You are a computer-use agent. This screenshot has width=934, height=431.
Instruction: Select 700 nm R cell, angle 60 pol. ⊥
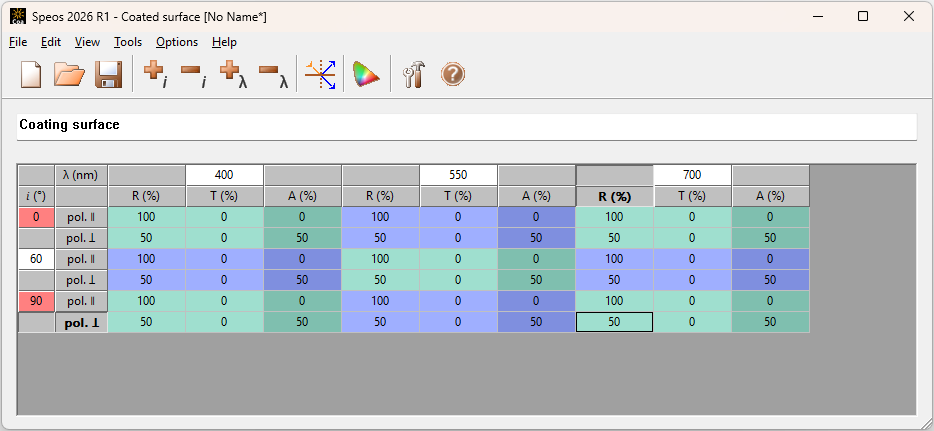[x=615, y=280]
